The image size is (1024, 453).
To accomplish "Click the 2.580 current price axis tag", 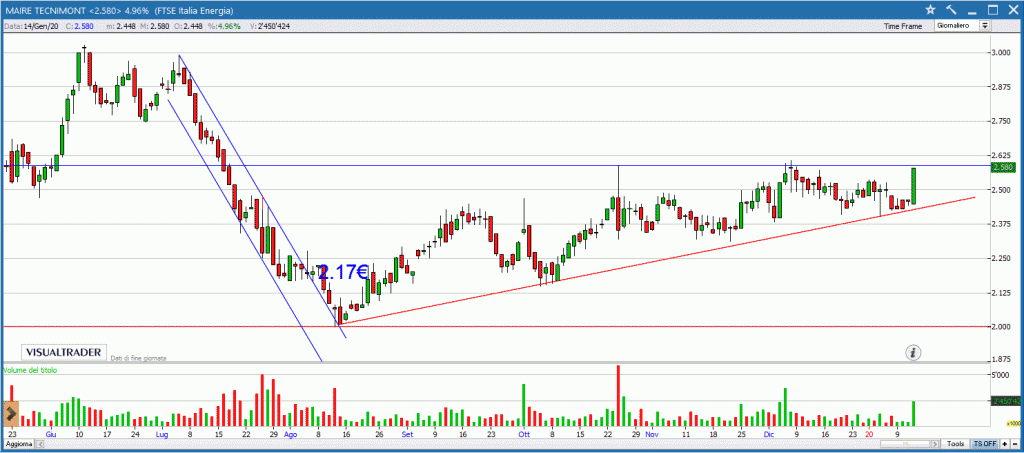I will [x=1001, y=167].
